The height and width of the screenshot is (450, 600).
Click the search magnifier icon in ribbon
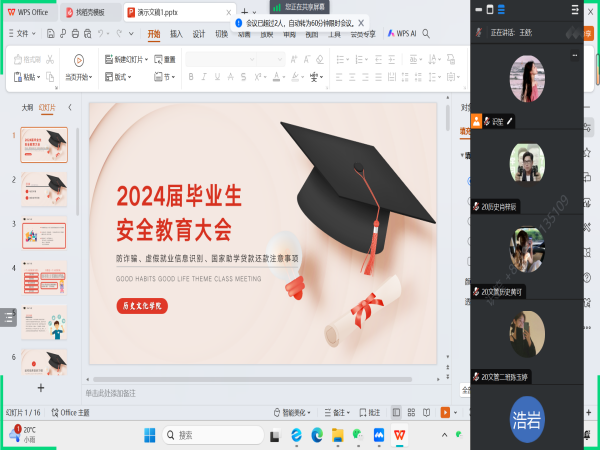426,34
